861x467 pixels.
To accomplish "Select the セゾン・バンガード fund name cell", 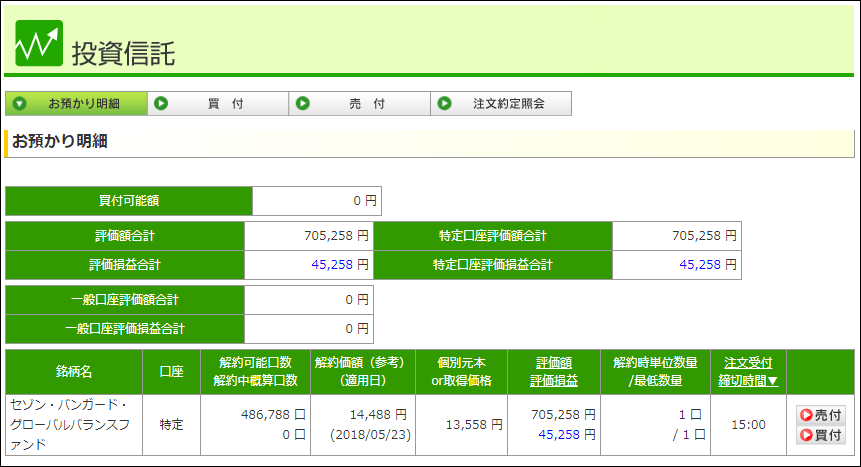I will 74,424.
